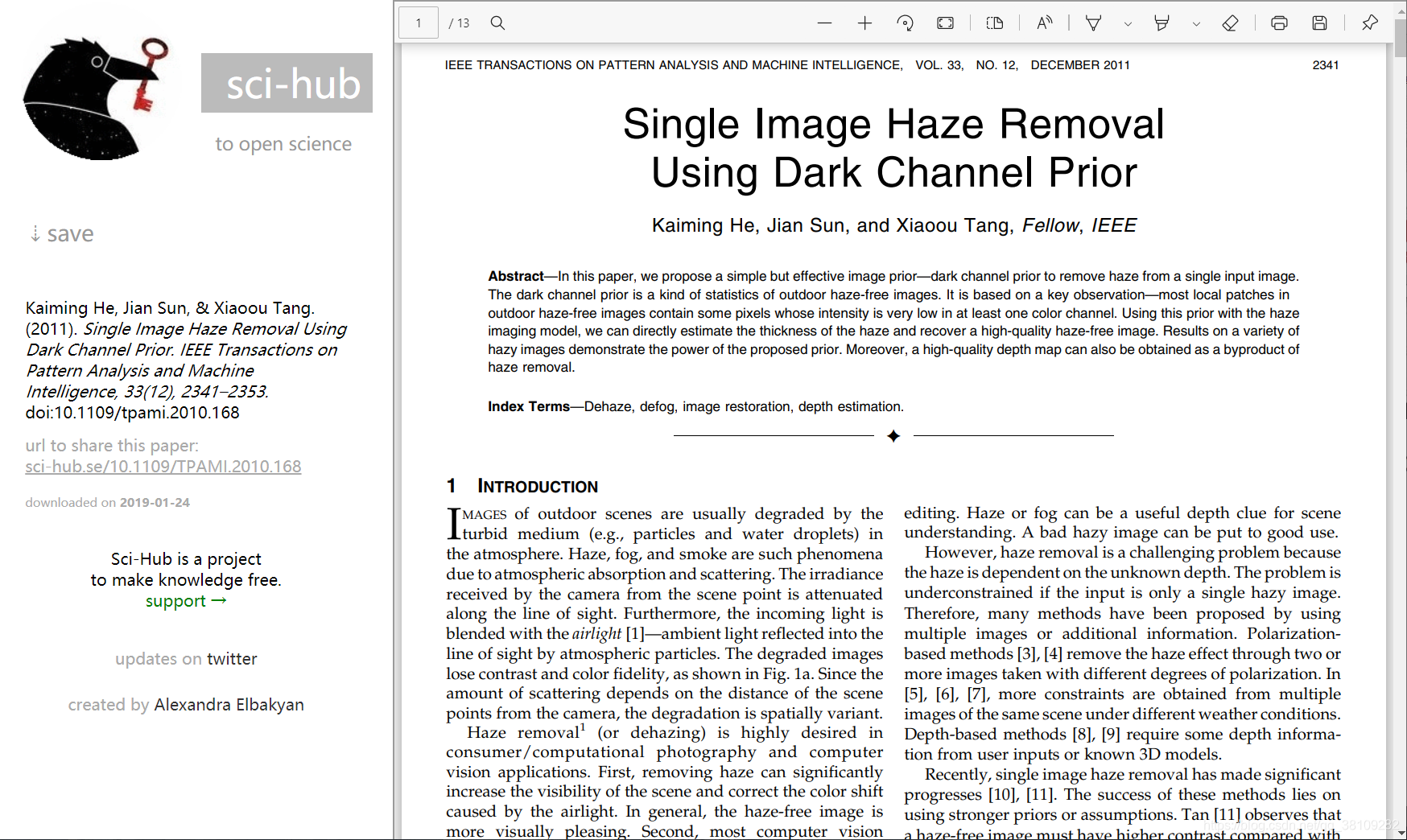Click the sci-hub banner title
1407x840 pixels.
click(287, 83)
